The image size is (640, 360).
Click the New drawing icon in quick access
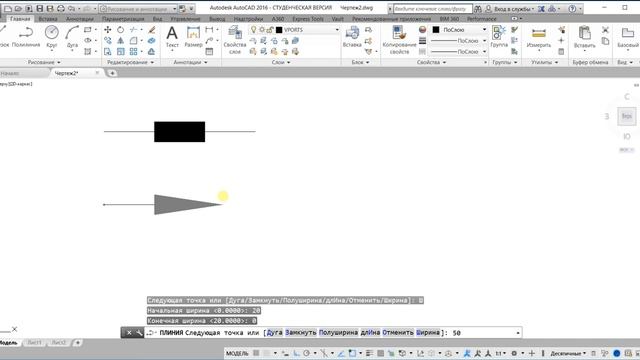8,9
